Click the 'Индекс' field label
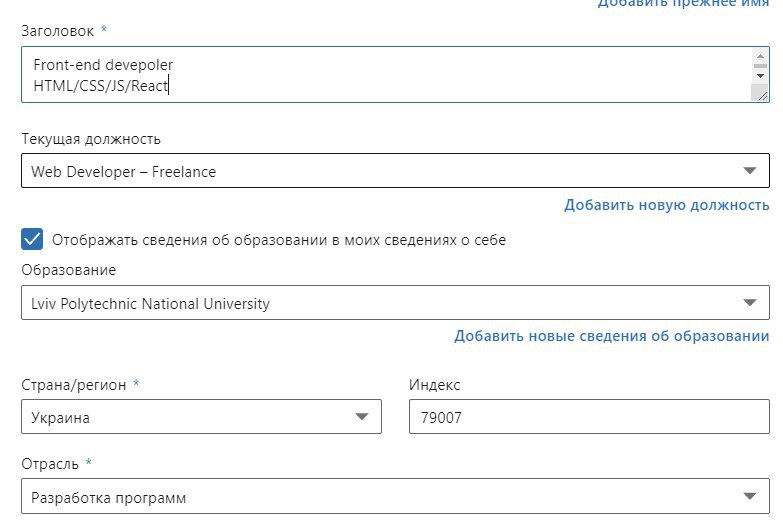Viewport: 783px width, 531px height. pyautogui.click(x=435, y=385)
